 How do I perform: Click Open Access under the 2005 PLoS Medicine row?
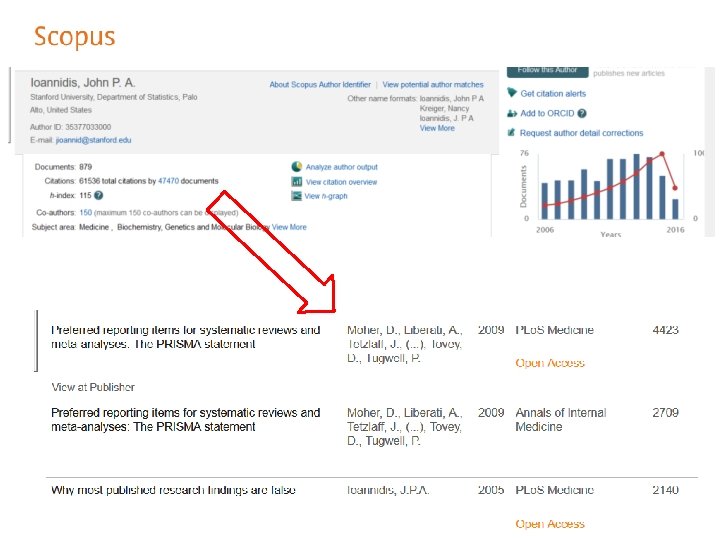[x=550, y=524]
